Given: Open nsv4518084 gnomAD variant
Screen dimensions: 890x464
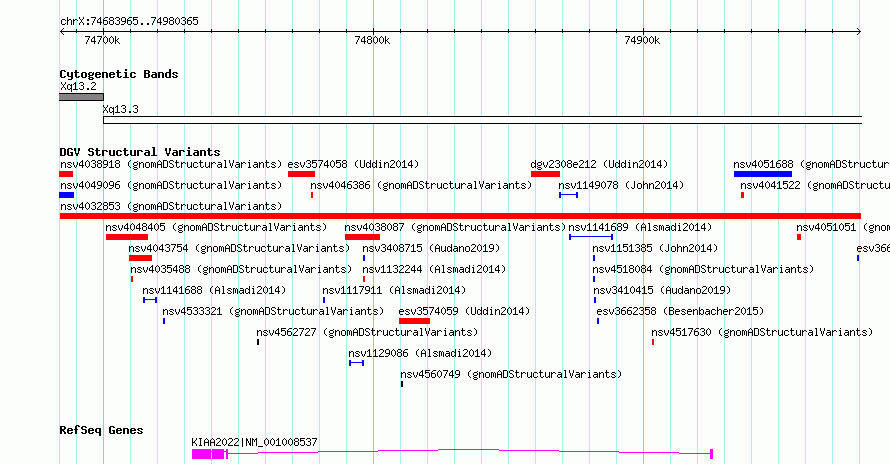Looking at the screenshot, I should (x=703, y=270).
